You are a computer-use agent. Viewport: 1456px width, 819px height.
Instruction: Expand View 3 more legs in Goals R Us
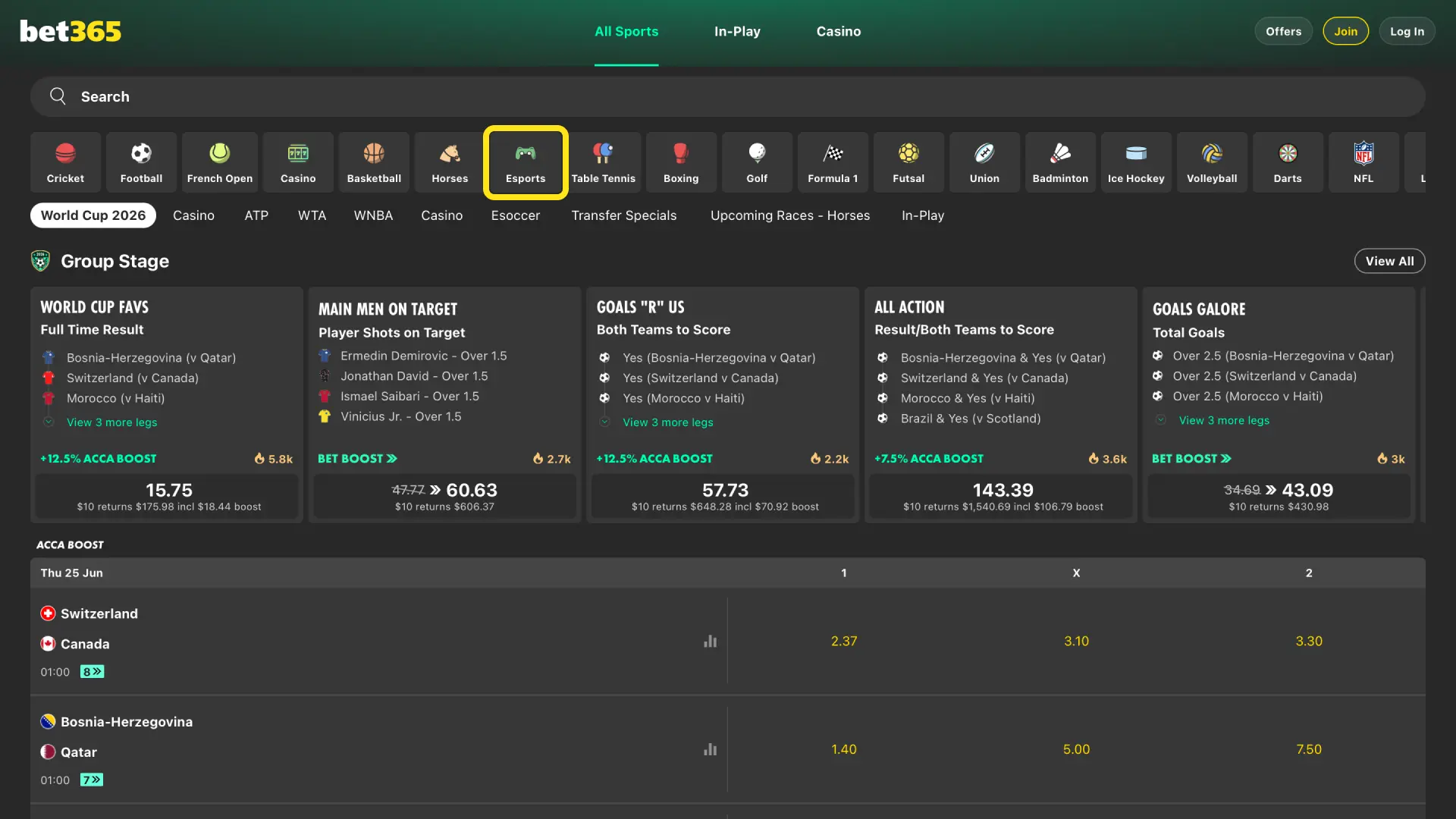pos(667,422)
